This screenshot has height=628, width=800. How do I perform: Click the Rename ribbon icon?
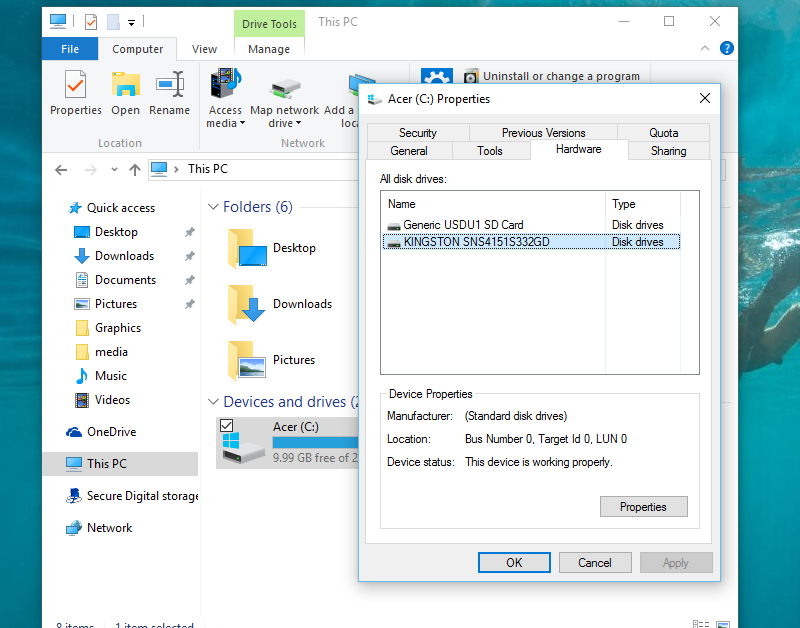click(x=169, y=85)
